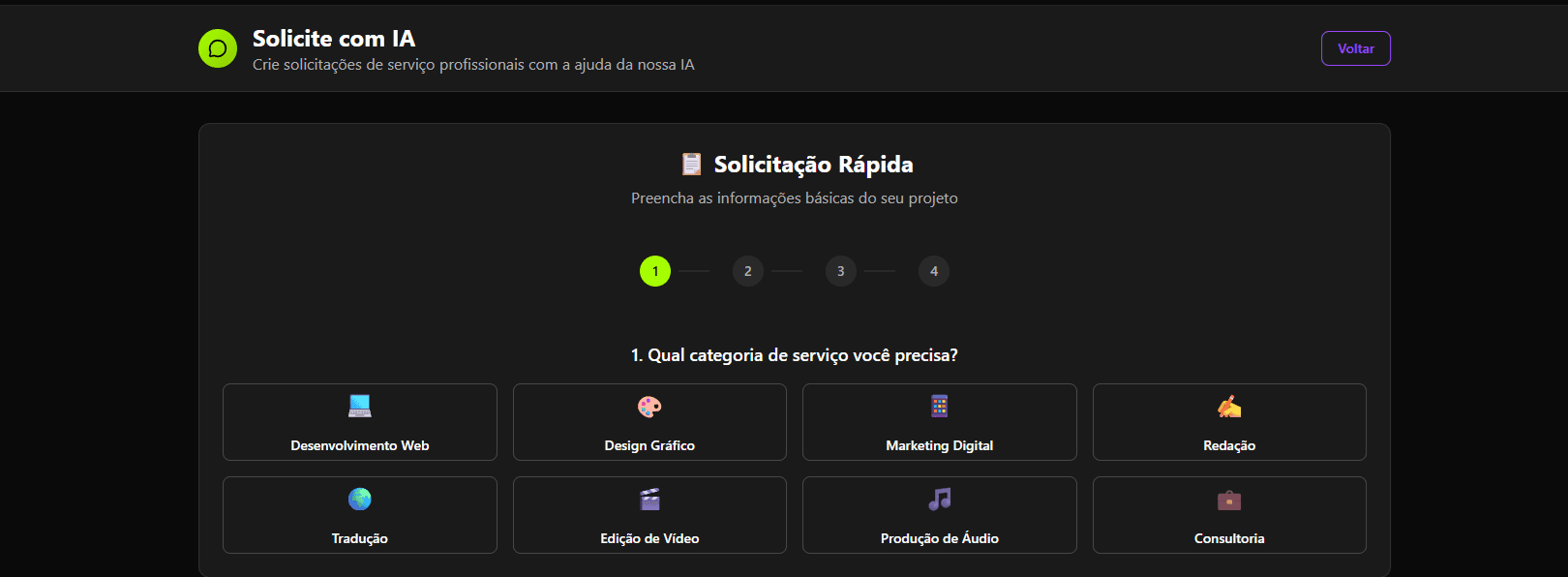The width and height of the screenshot is (1568, 577).
Task: Select the Tradução category card
Action: (x=359, y=515)
